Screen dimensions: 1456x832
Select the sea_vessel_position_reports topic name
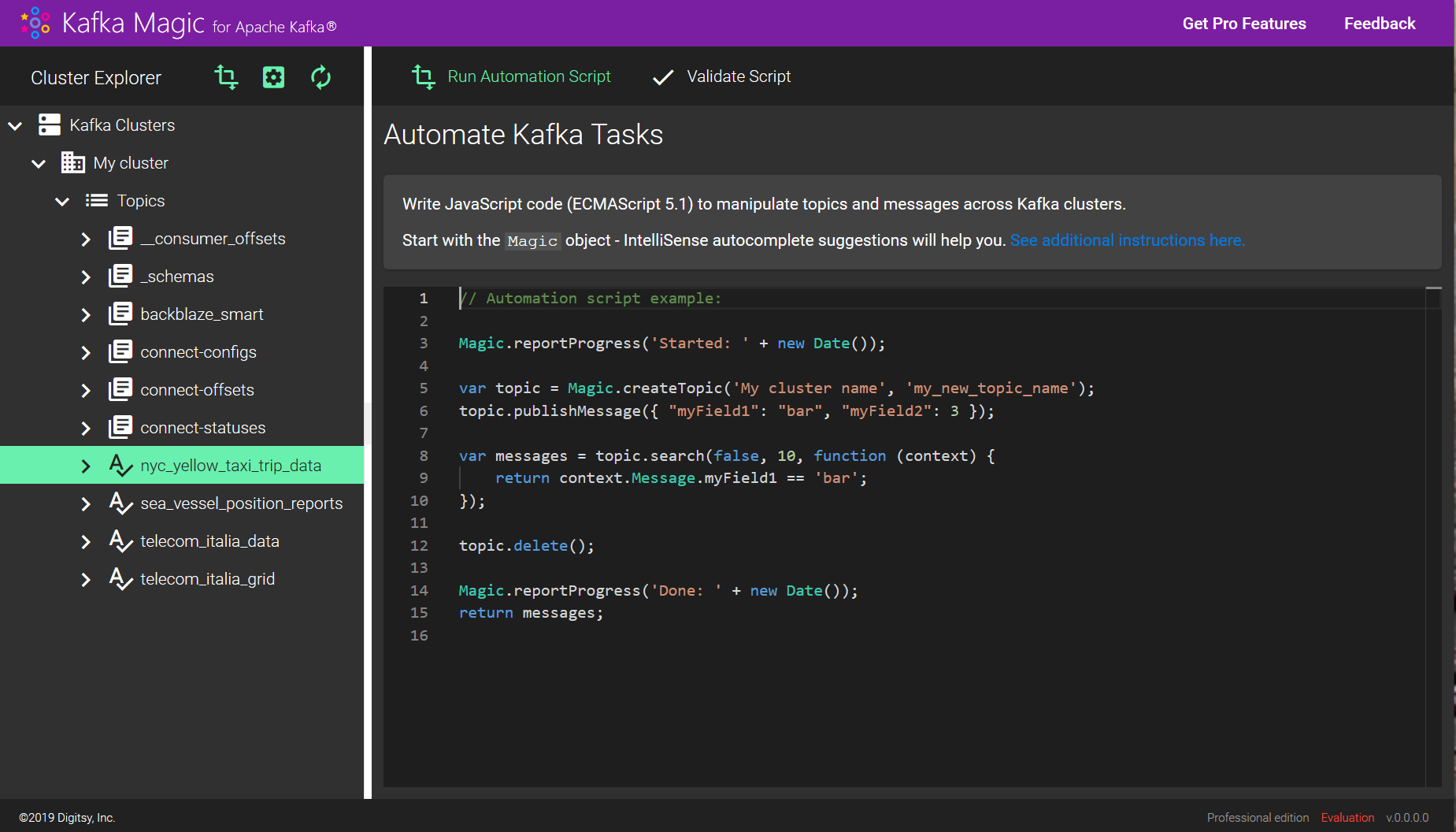point(241,503)
